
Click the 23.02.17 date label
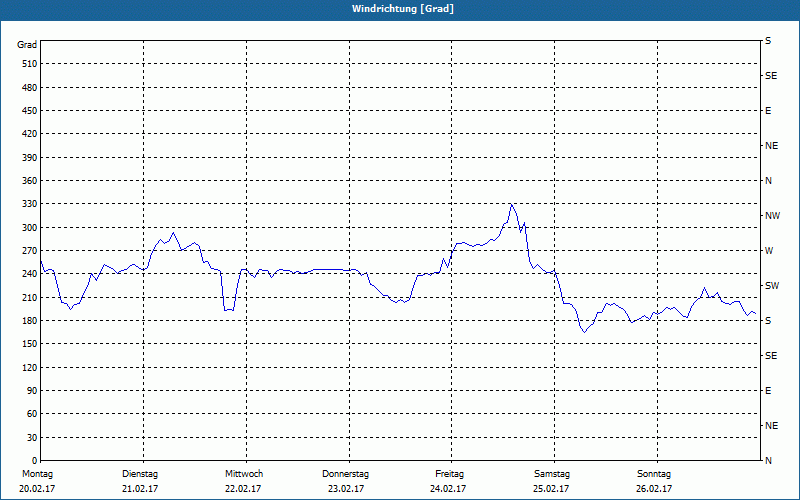(346, 489)
